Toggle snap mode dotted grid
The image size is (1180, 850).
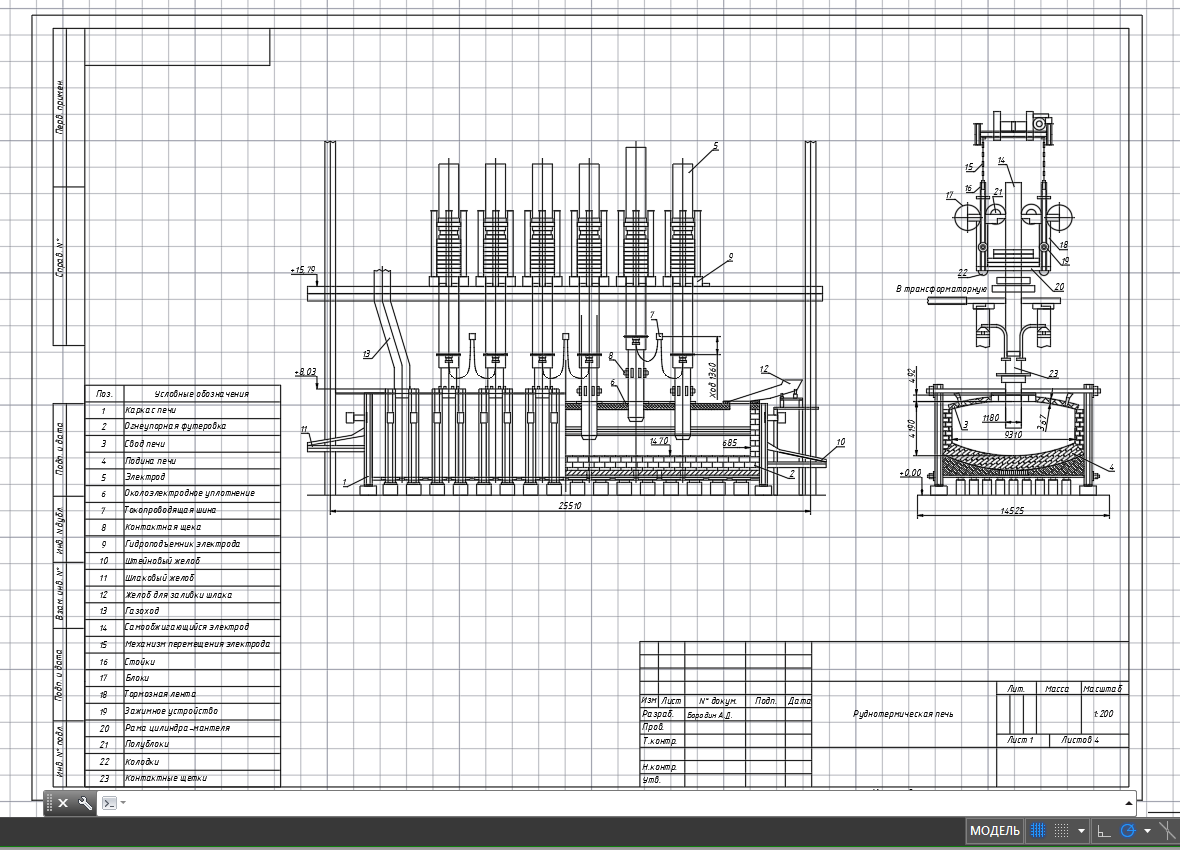(1062, 831)
